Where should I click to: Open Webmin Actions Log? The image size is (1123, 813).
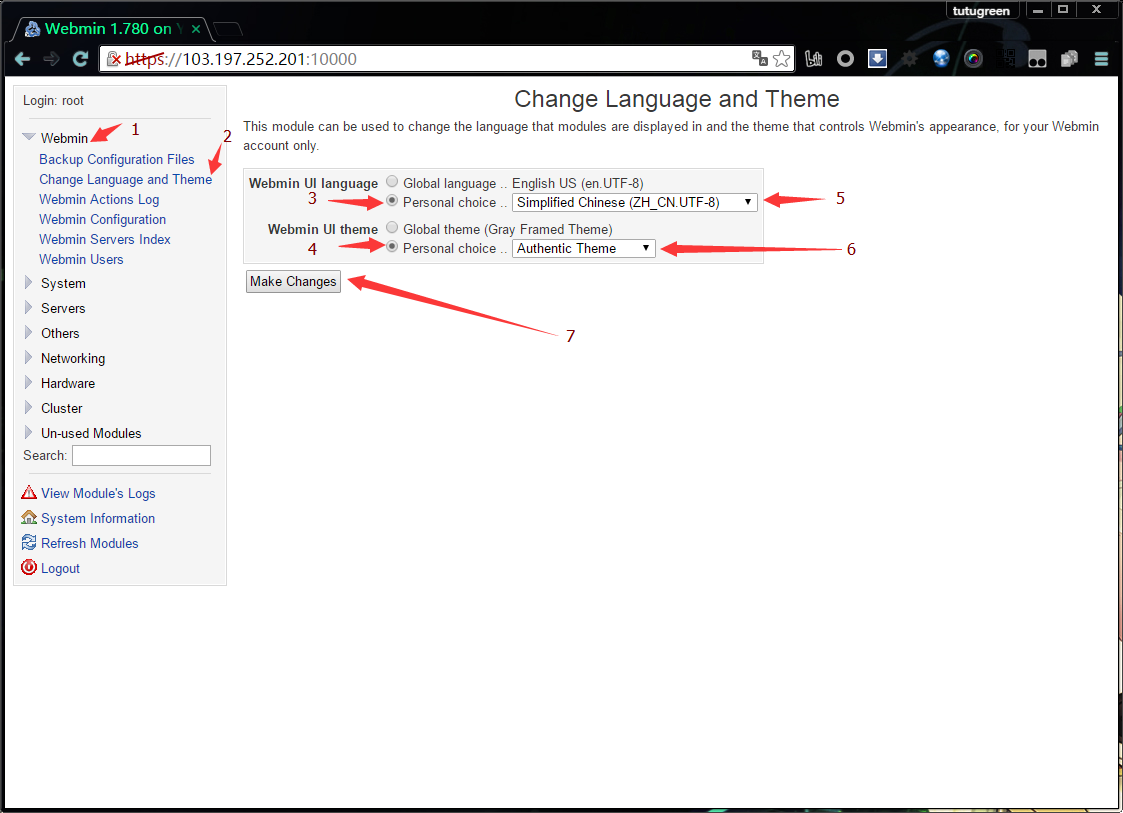coord(100,199)
